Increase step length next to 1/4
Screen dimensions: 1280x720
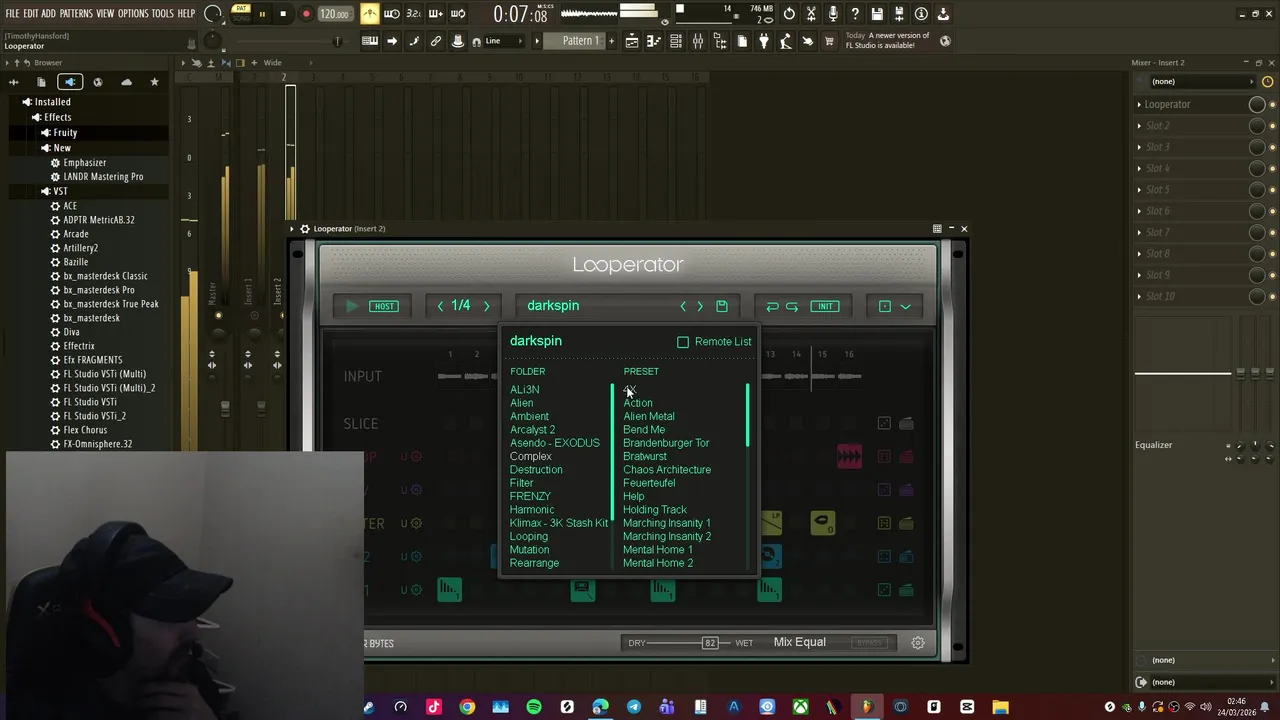tap(487, 306)
